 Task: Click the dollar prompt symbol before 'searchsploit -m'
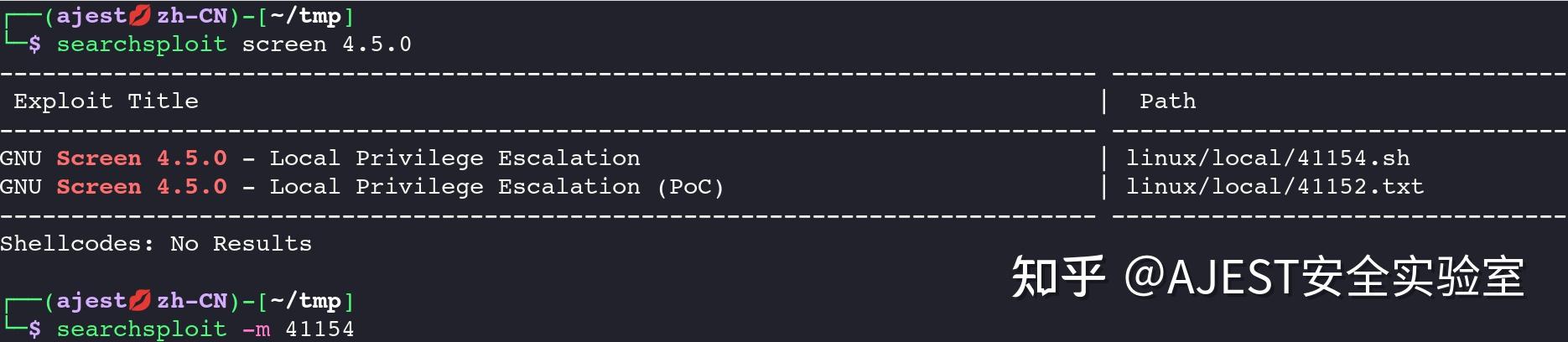[34, 329]
